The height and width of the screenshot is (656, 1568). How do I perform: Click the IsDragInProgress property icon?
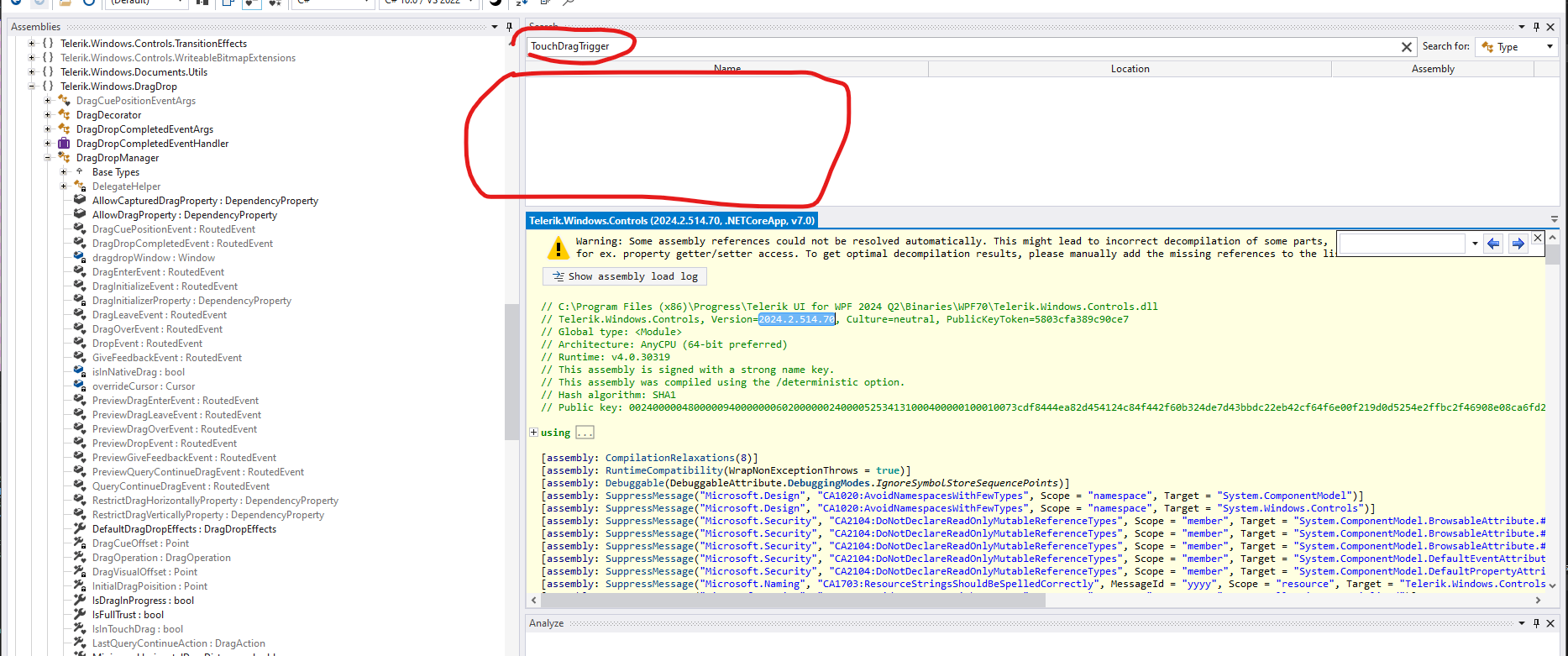click(80, 601)
